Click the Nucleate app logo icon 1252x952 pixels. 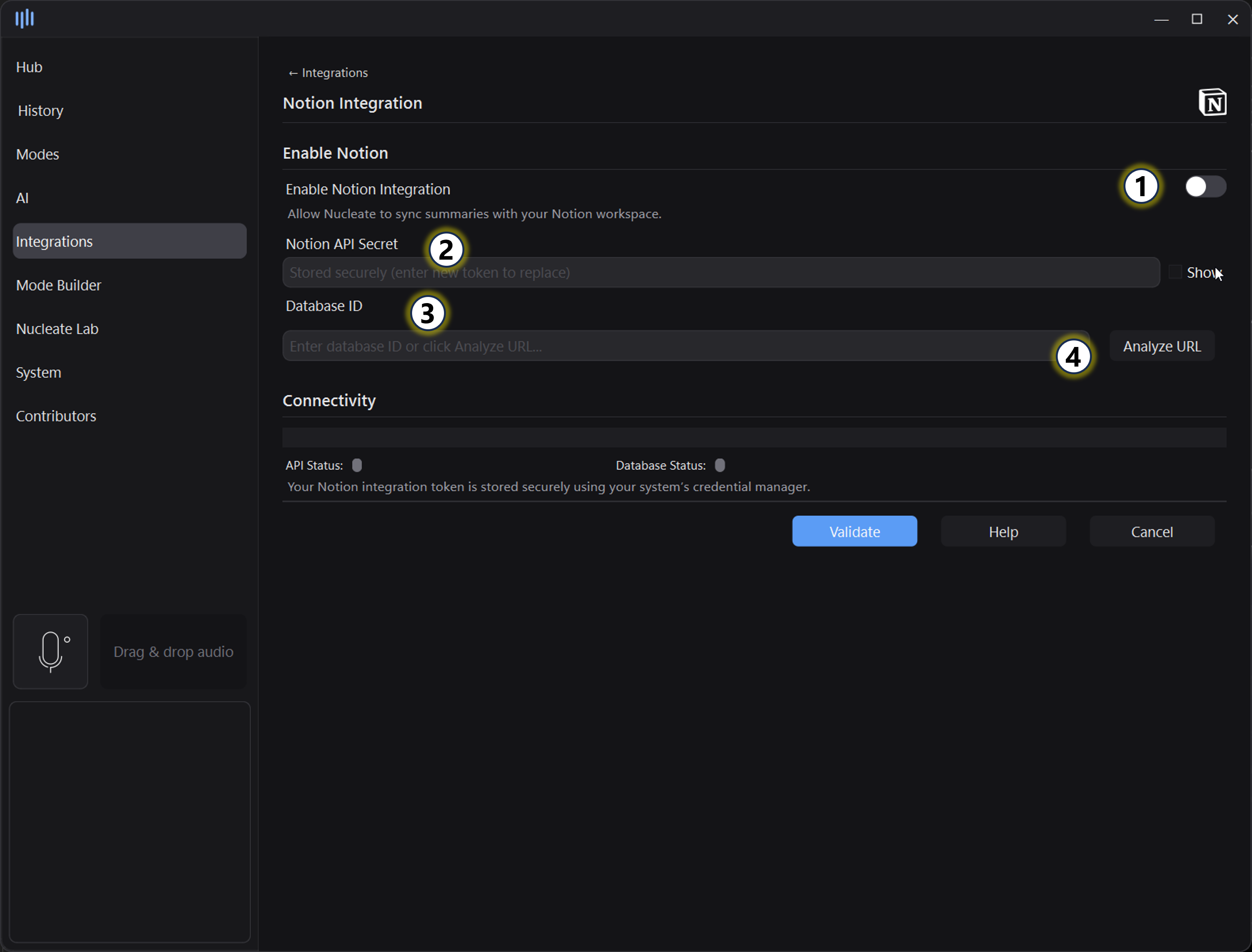tap(24, 19)
